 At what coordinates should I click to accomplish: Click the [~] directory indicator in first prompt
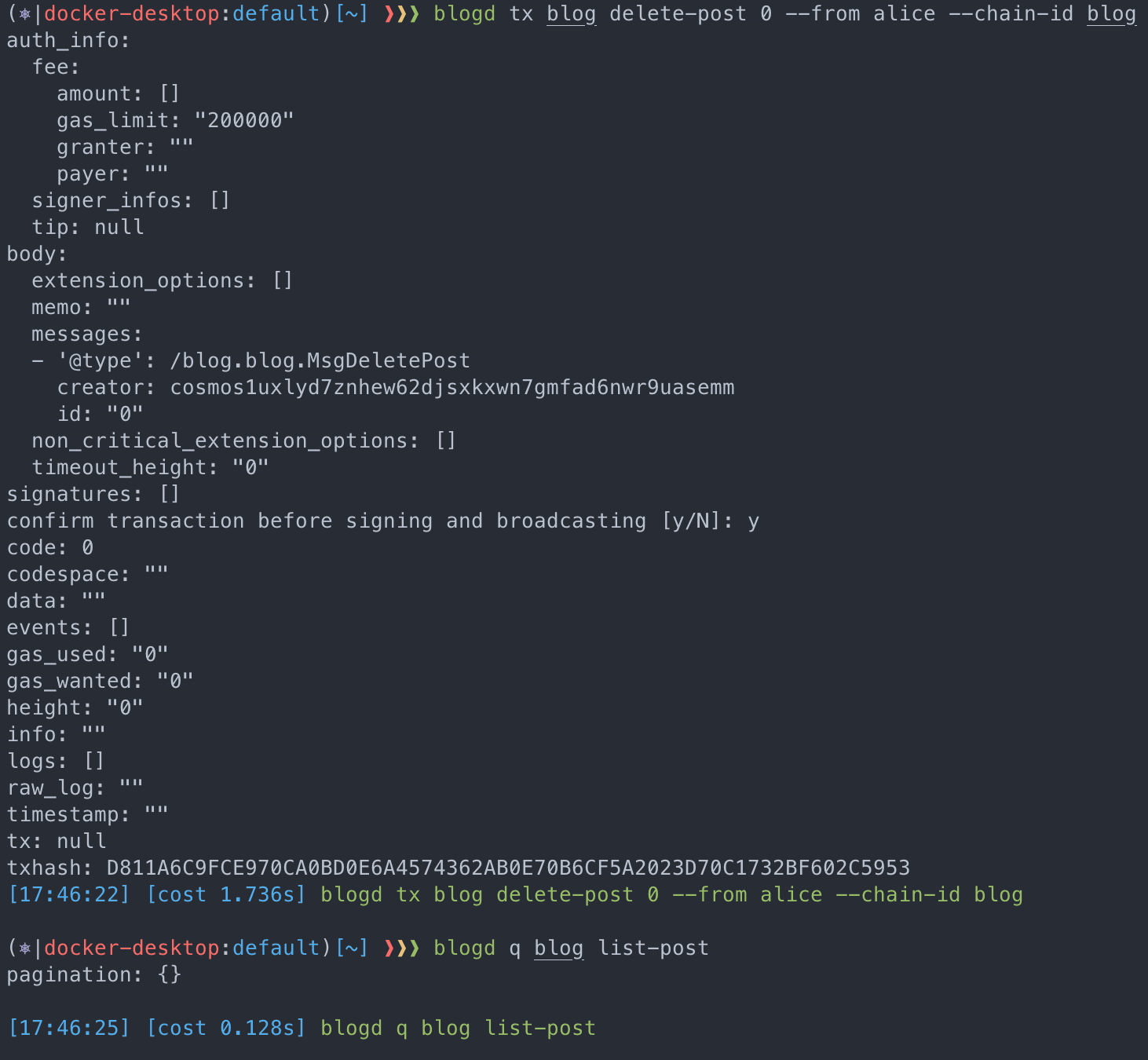coord(352,14)
